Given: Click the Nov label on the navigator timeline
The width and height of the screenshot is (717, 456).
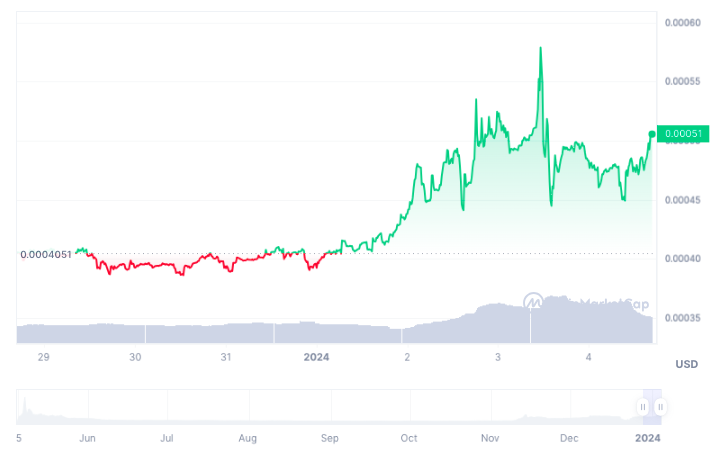Looking at the screenshot, I should (490, 438).
